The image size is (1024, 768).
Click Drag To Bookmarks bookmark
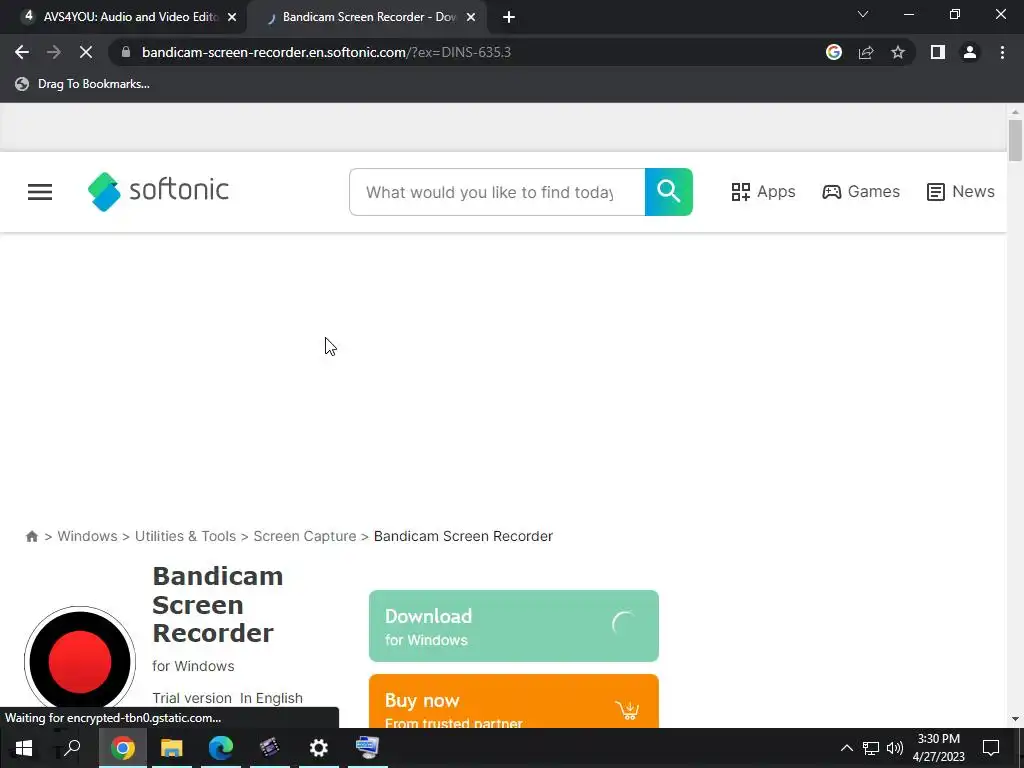83,84
